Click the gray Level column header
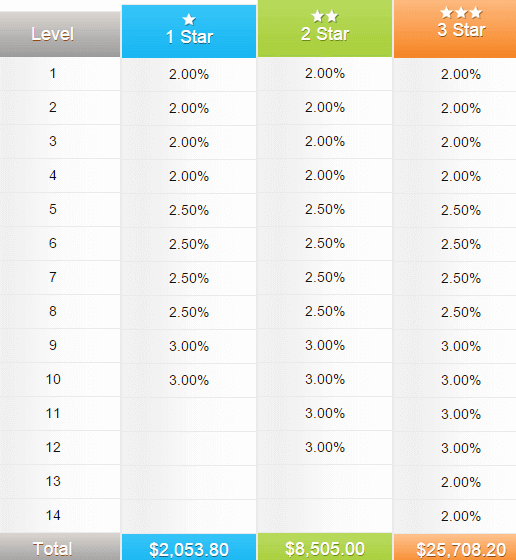Image resolution: width=516 pixels, height=560 pixels. tap(60, 34)
